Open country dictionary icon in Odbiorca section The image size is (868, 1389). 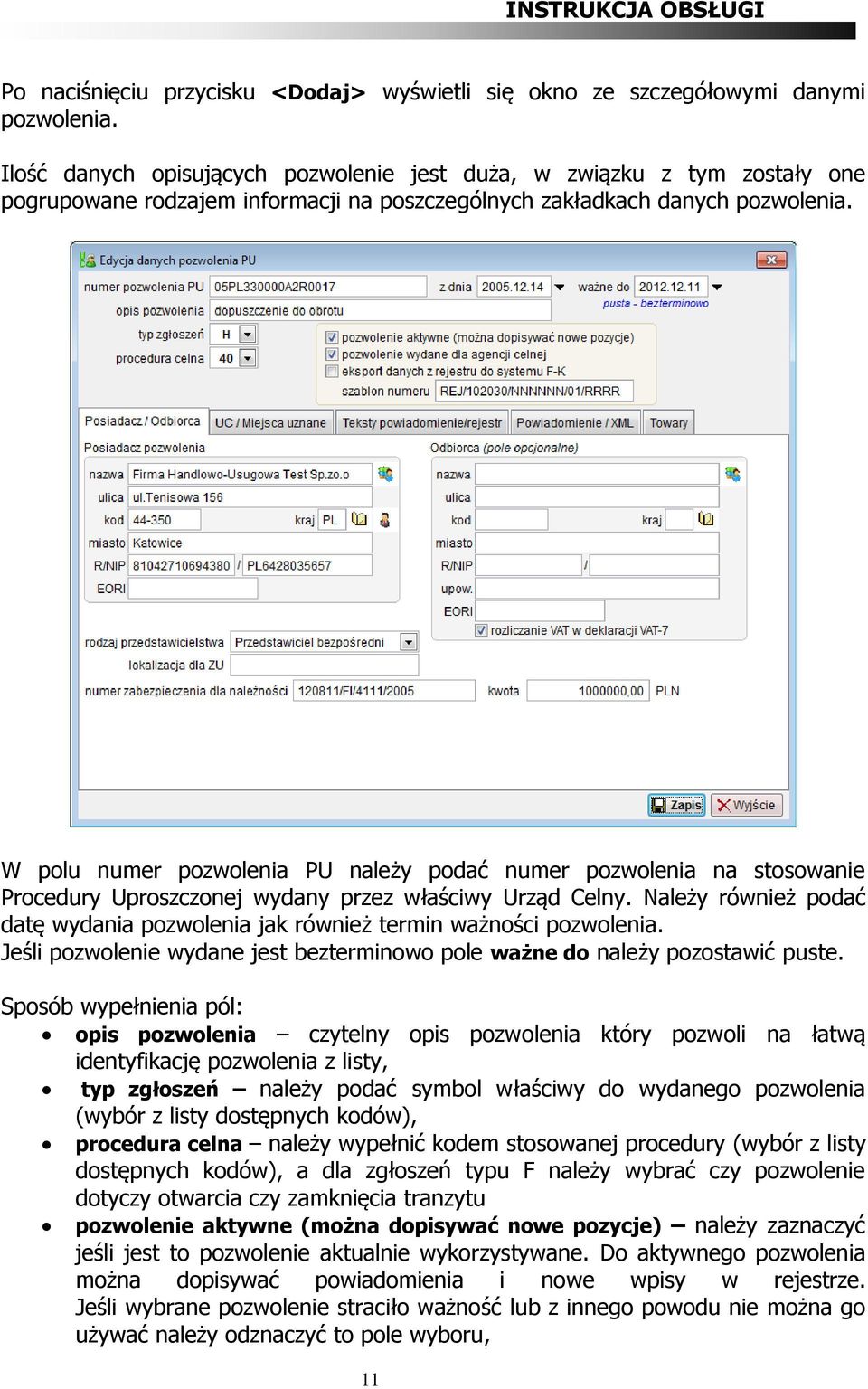click(x=706, y=519)
